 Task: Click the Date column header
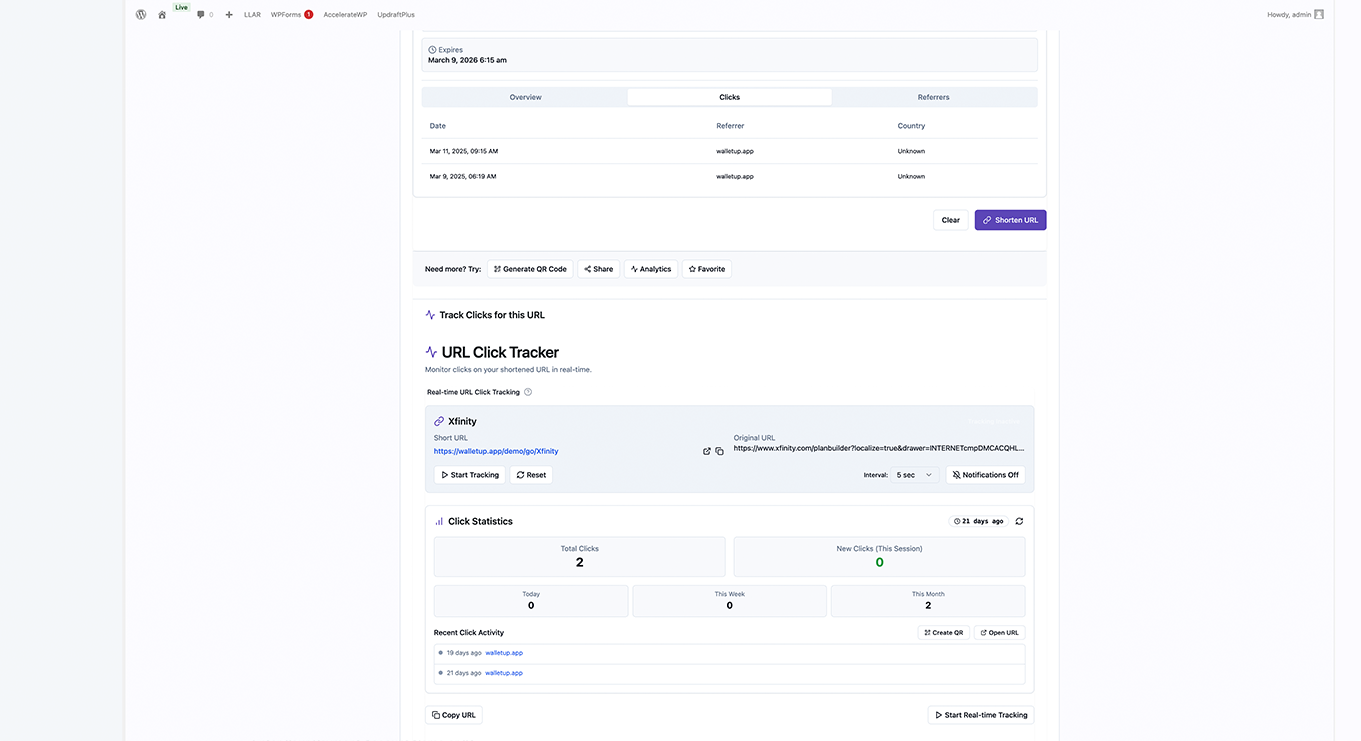pyautogui.click(x=438, y=126)
